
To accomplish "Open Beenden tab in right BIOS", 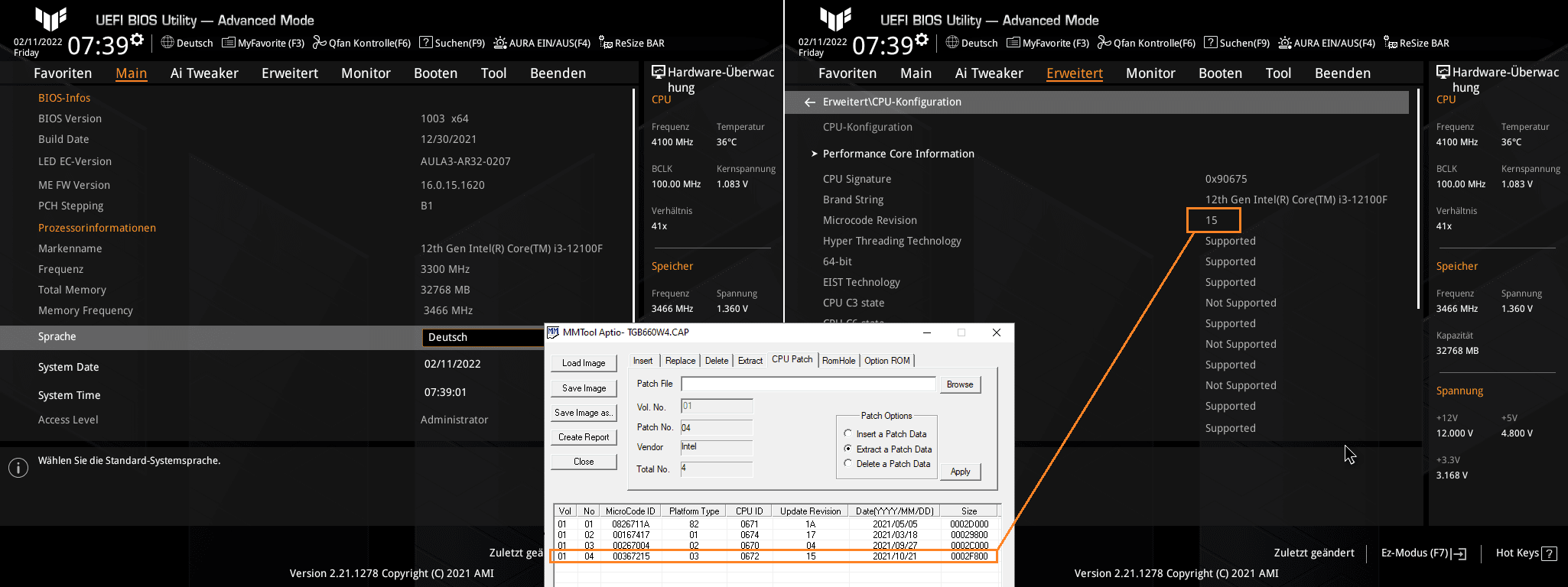I will [1342, 73].
